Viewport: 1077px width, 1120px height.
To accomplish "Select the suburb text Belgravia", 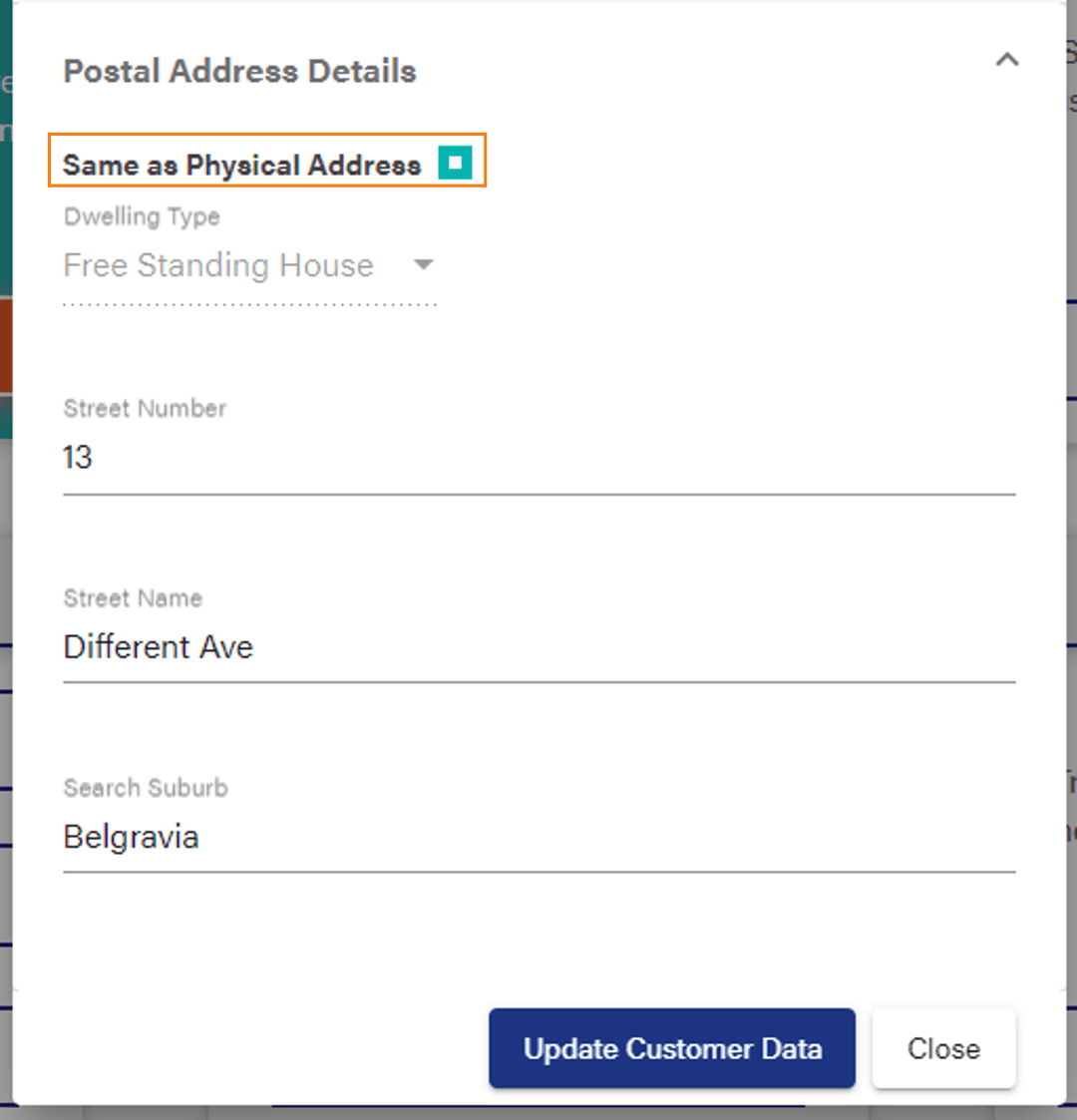I will click(131, 837).
